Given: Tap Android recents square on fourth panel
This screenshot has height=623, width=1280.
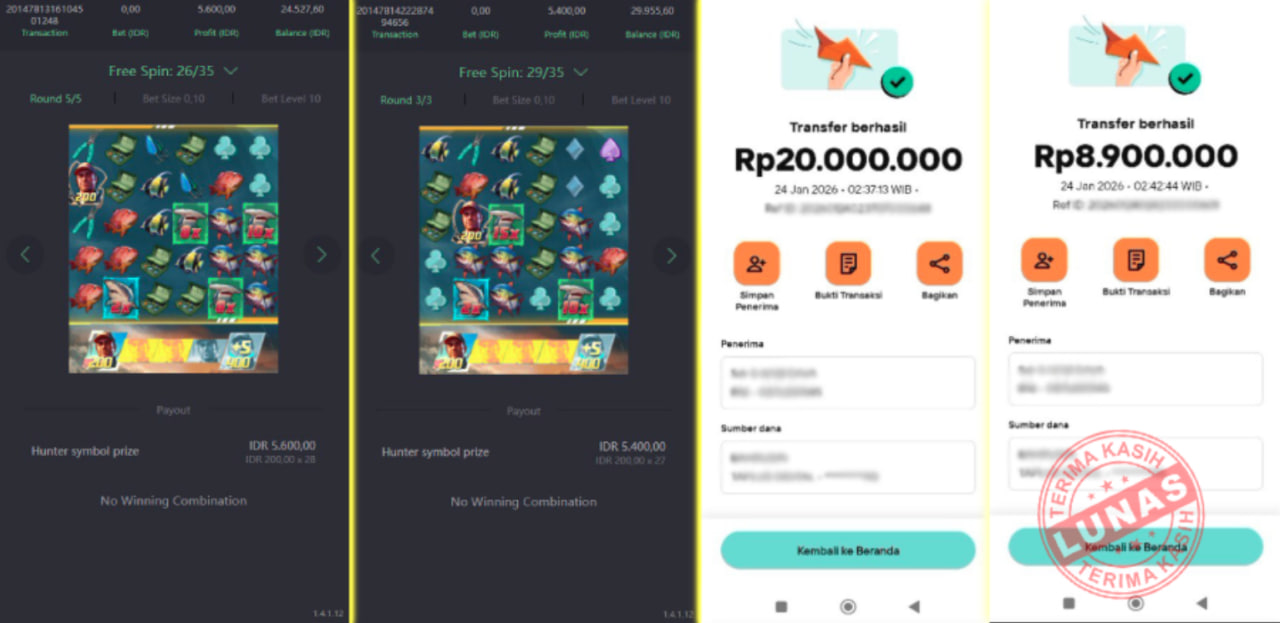Looking at the screenshot, I should click(x=1069, y=603).
